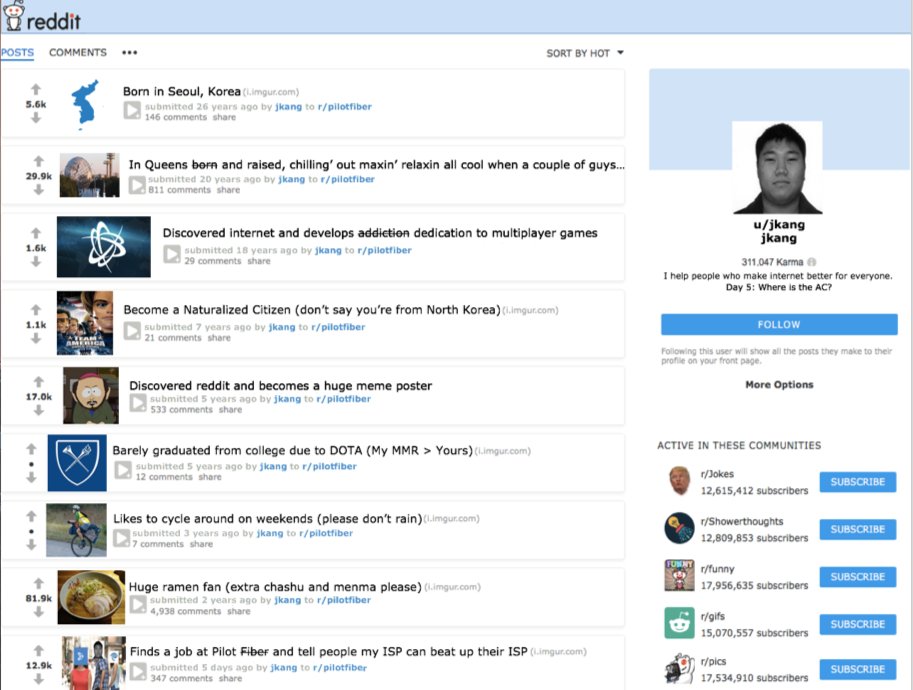Image resolution: width=913 pixels, height=690 pixels.
Task: Downvote the 'Discovered internet' post
Action: click(x=36, y=261)
